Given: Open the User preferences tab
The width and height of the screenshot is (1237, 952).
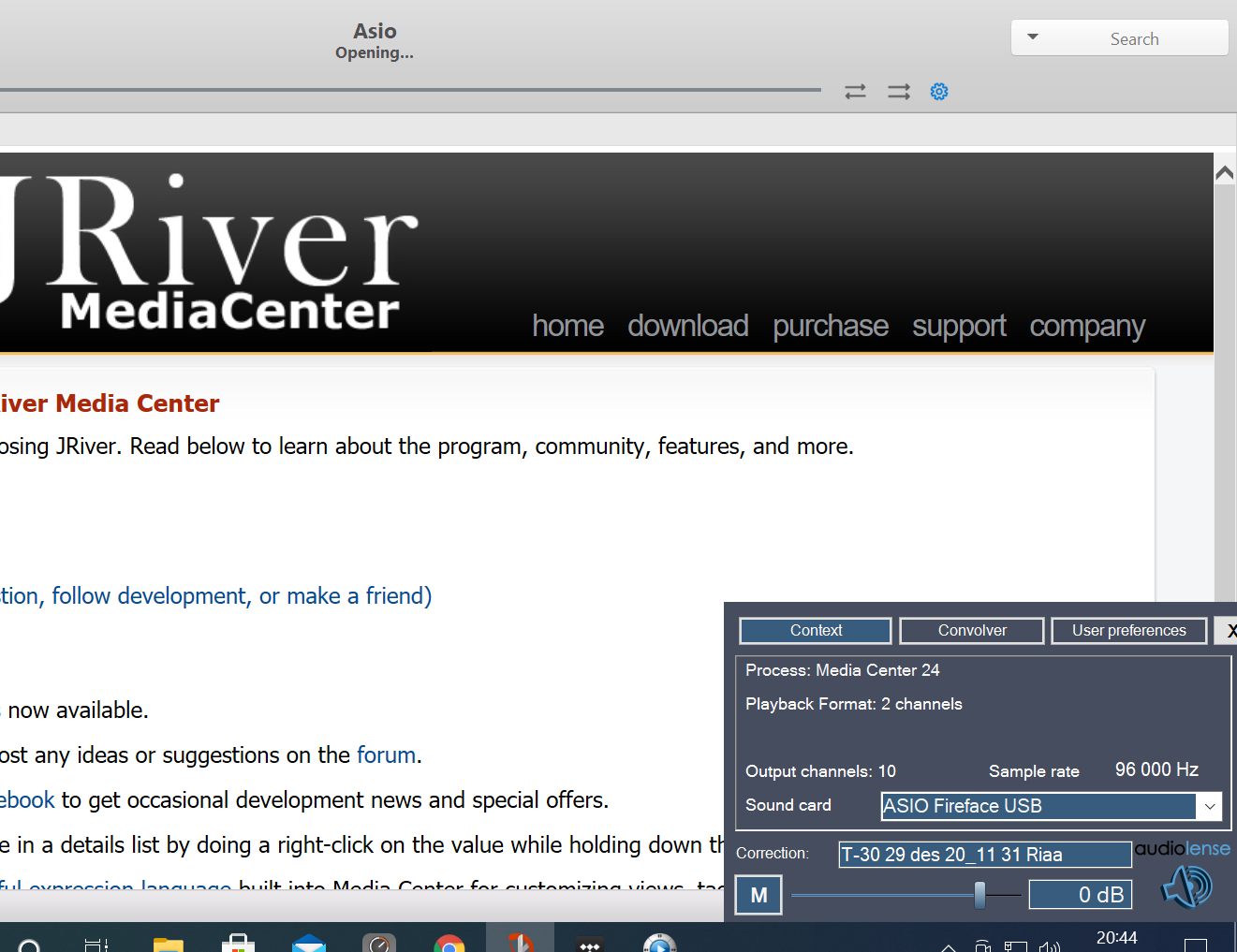Looking at the screenshot, I should (x=1128, y=631).
